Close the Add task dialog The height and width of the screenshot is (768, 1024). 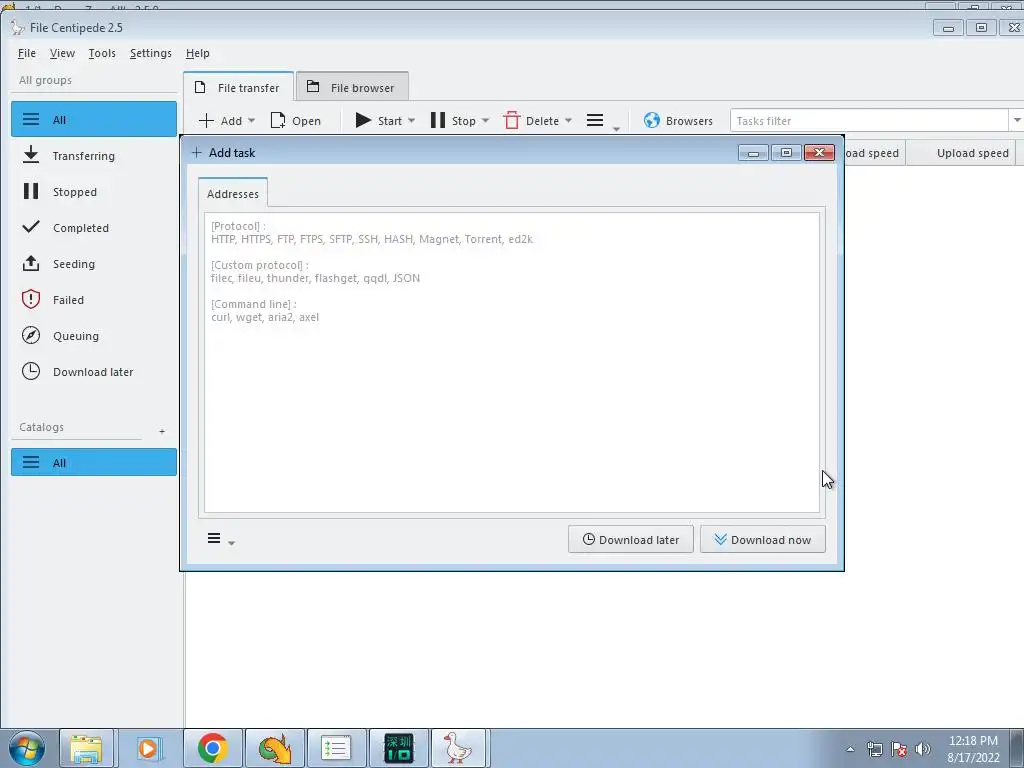[820, 152]
